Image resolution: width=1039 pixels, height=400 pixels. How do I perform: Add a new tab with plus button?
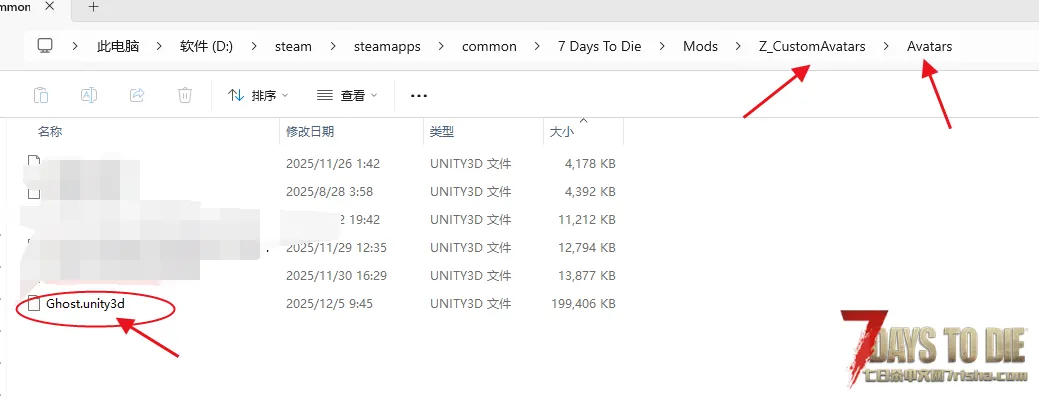point(94,6)
